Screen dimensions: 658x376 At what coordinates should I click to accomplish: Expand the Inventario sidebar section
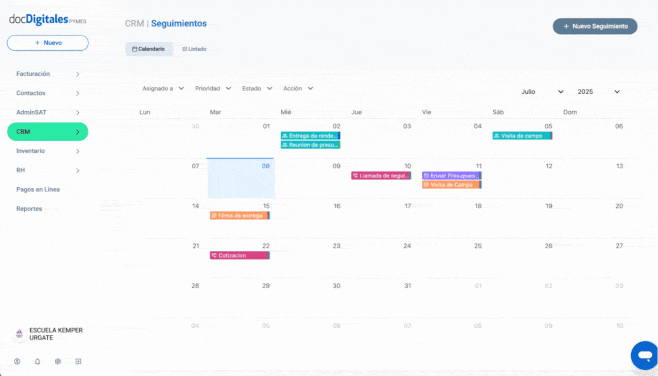tap(47, 151)
